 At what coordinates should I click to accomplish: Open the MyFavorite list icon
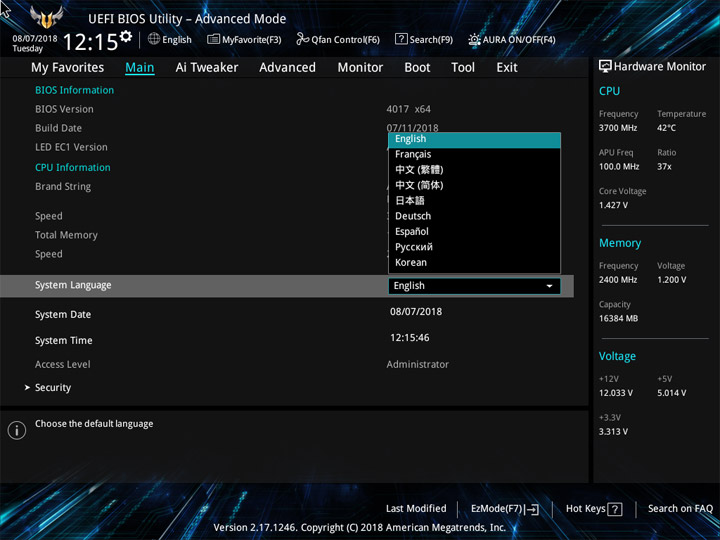pos(213,39)
